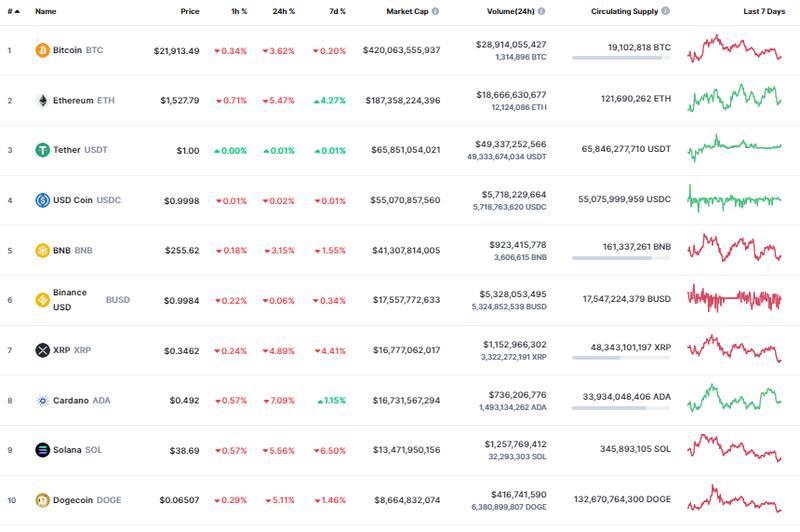Click the Ethereum diamond logo
Image resolution: width=800 pixels, height=532 pixels.
[42, 100]
